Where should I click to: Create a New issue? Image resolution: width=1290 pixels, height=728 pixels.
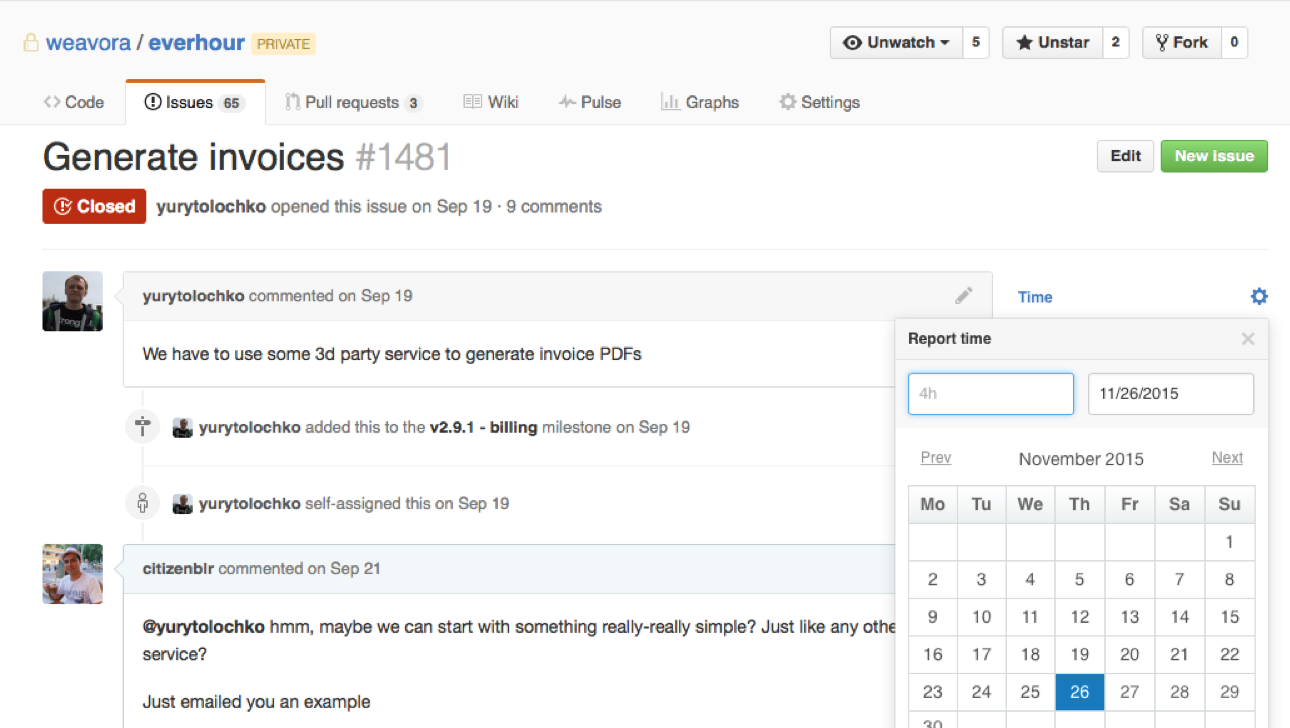[x=1214, y=156]
